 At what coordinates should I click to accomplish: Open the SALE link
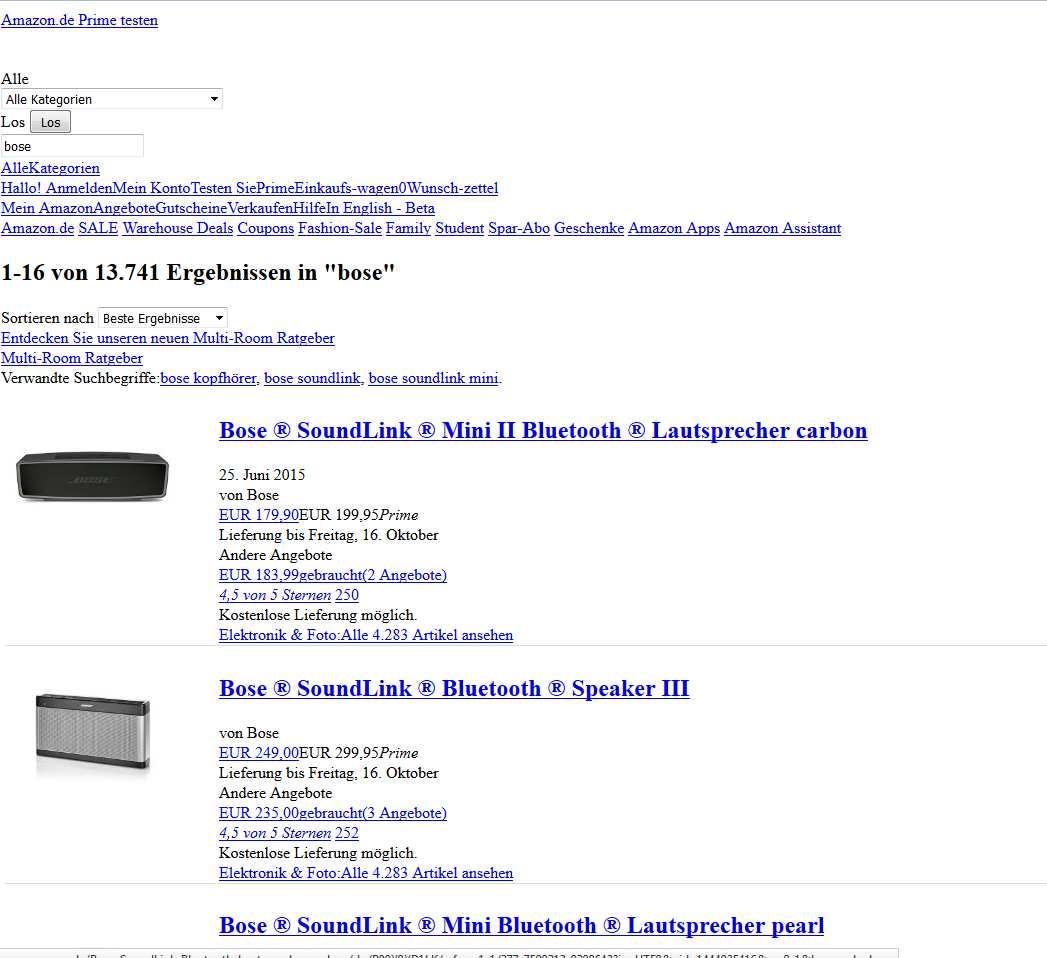[x=98, y=228]
